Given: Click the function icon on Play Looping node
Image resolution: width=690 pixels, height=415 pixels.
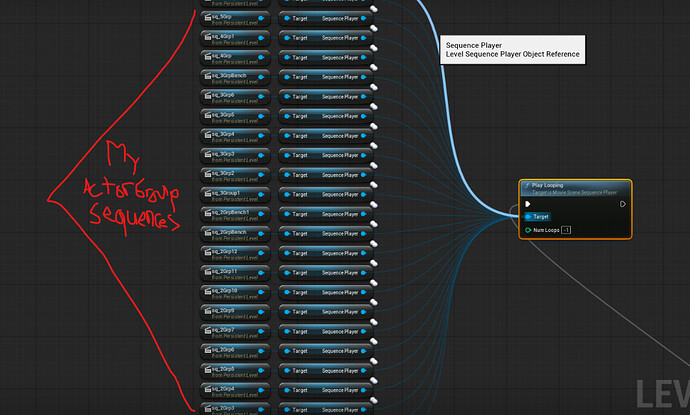Looking at the screenshot, I should coord(527,186).
